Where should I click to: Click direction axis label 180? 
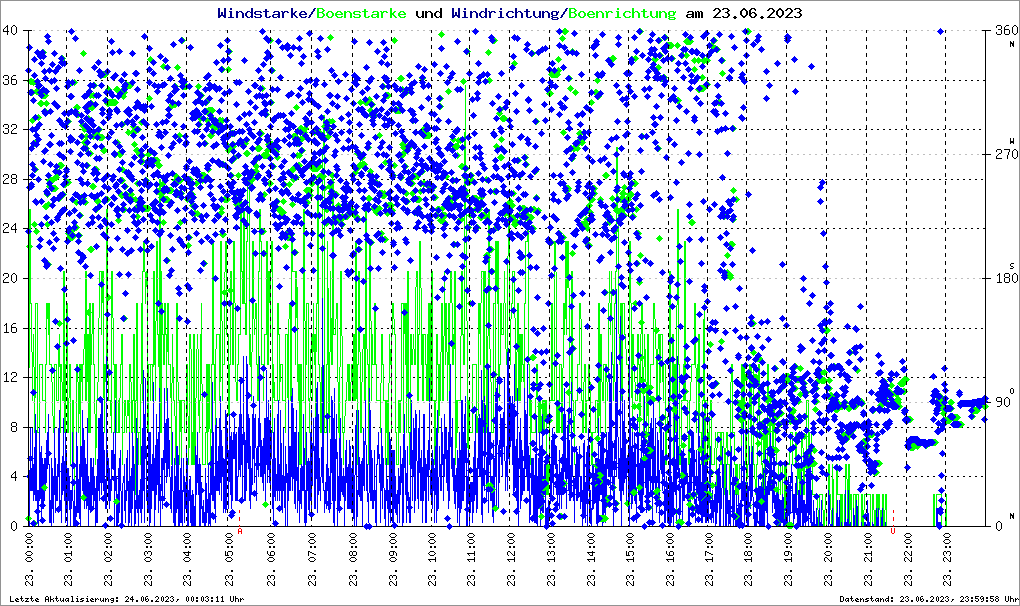1007,278
